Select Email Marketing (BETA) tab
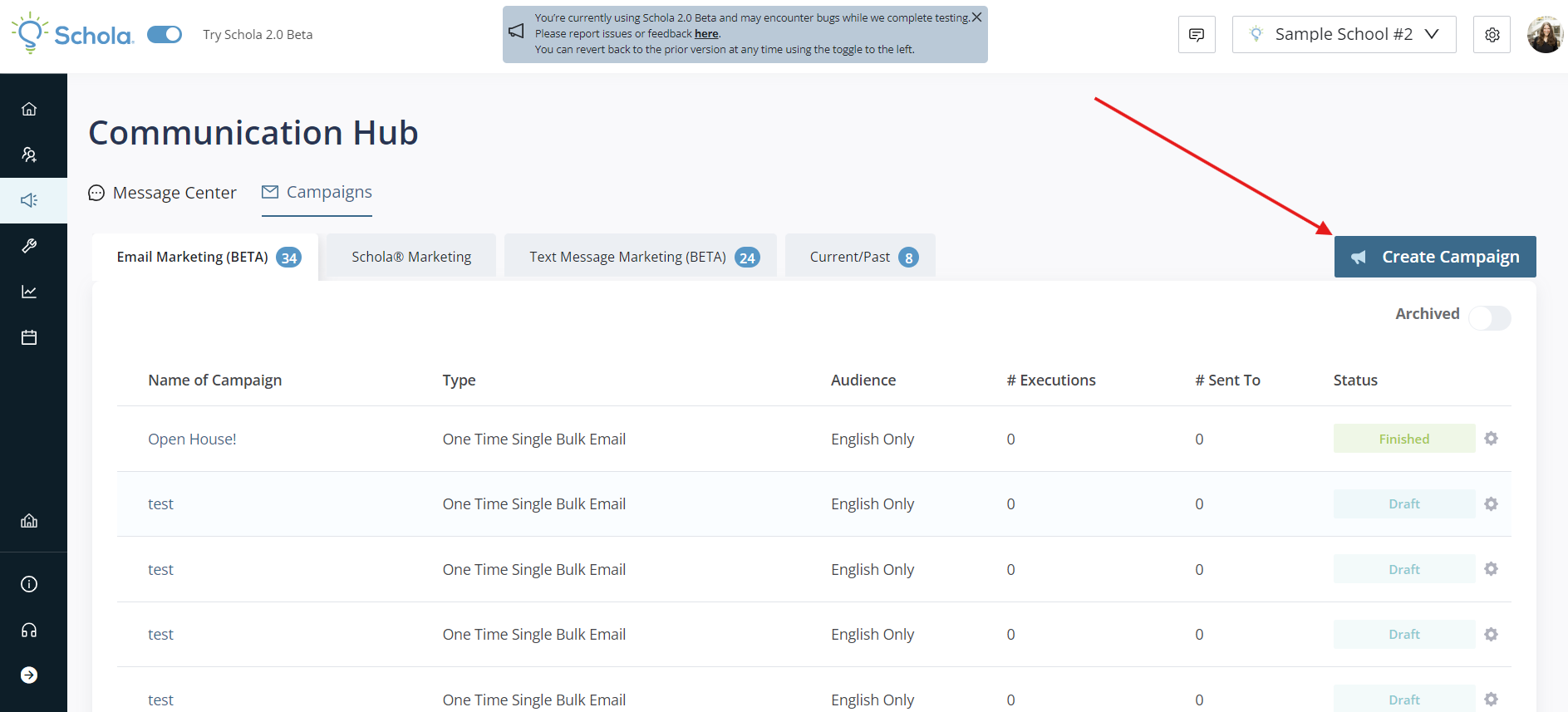 pyautogui.click(x=205, y=257)
